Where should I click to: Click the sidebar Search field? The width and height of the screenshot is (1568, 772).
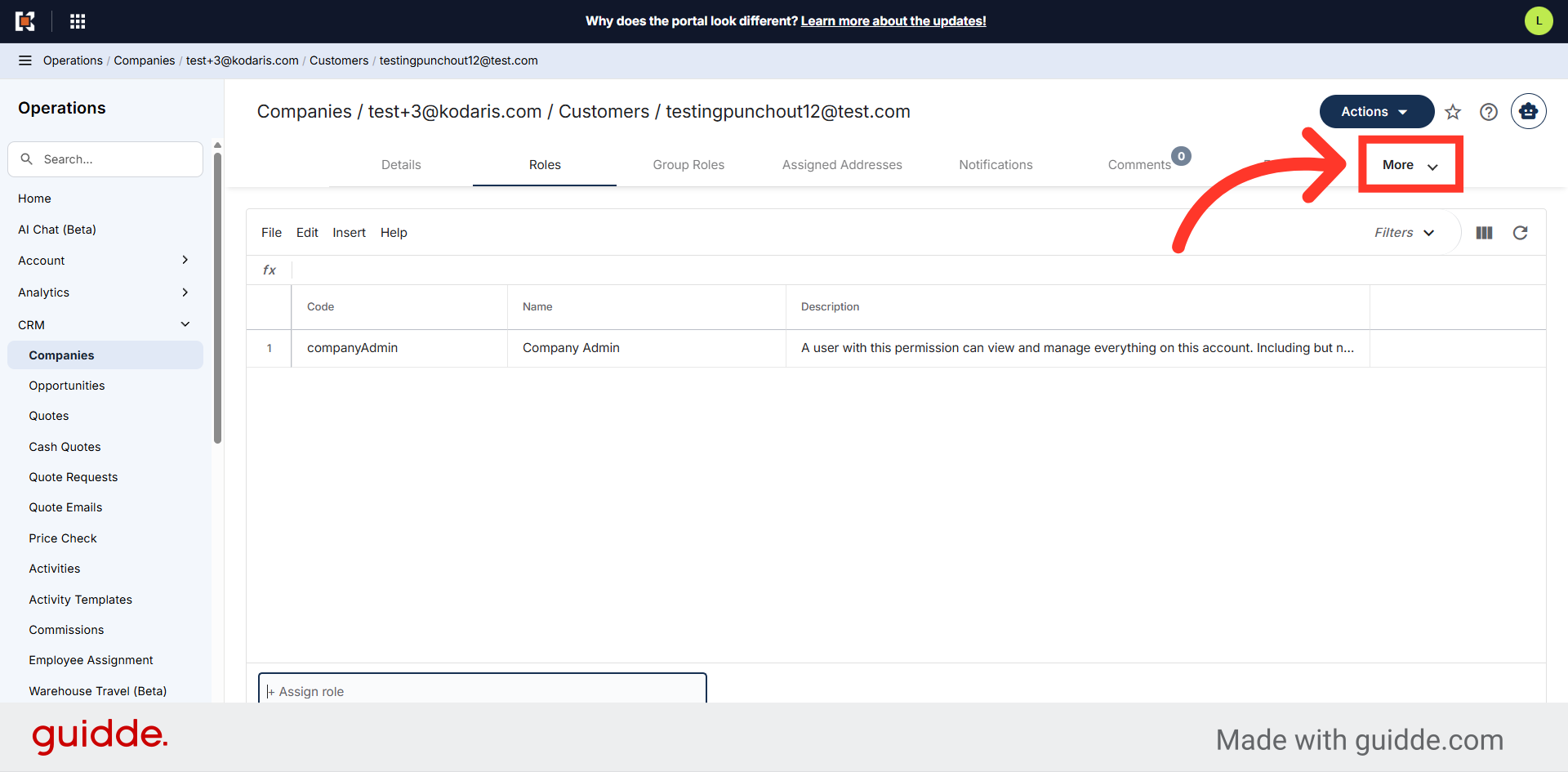(105, 159)
